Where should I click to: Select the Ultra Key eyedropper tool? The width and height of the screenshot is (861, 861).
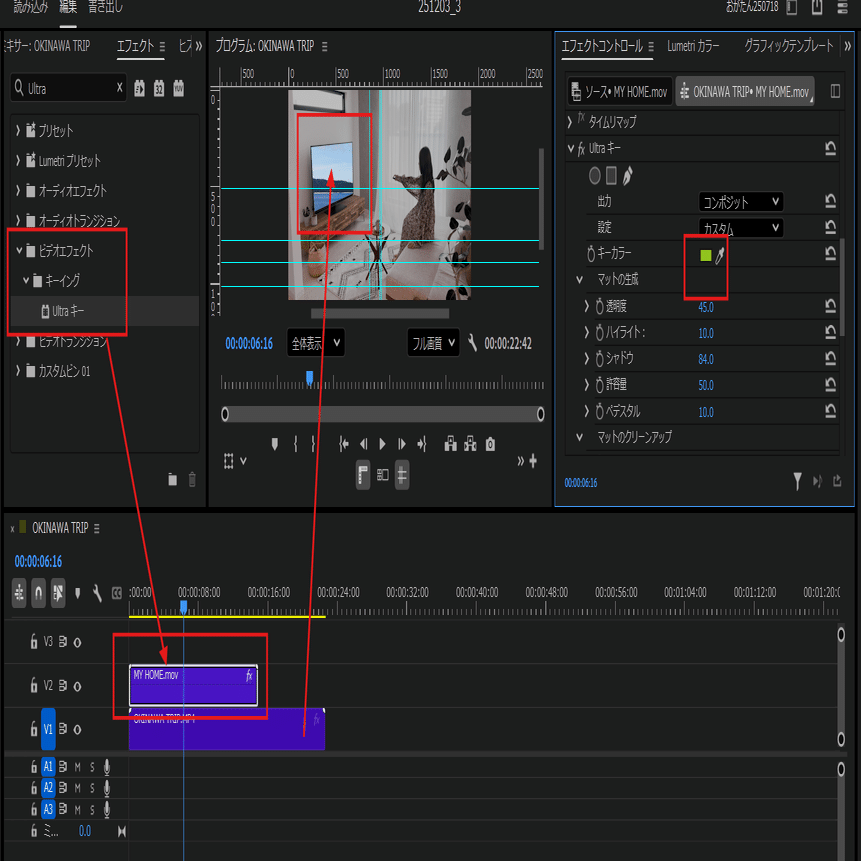click(x=719, y=254)
